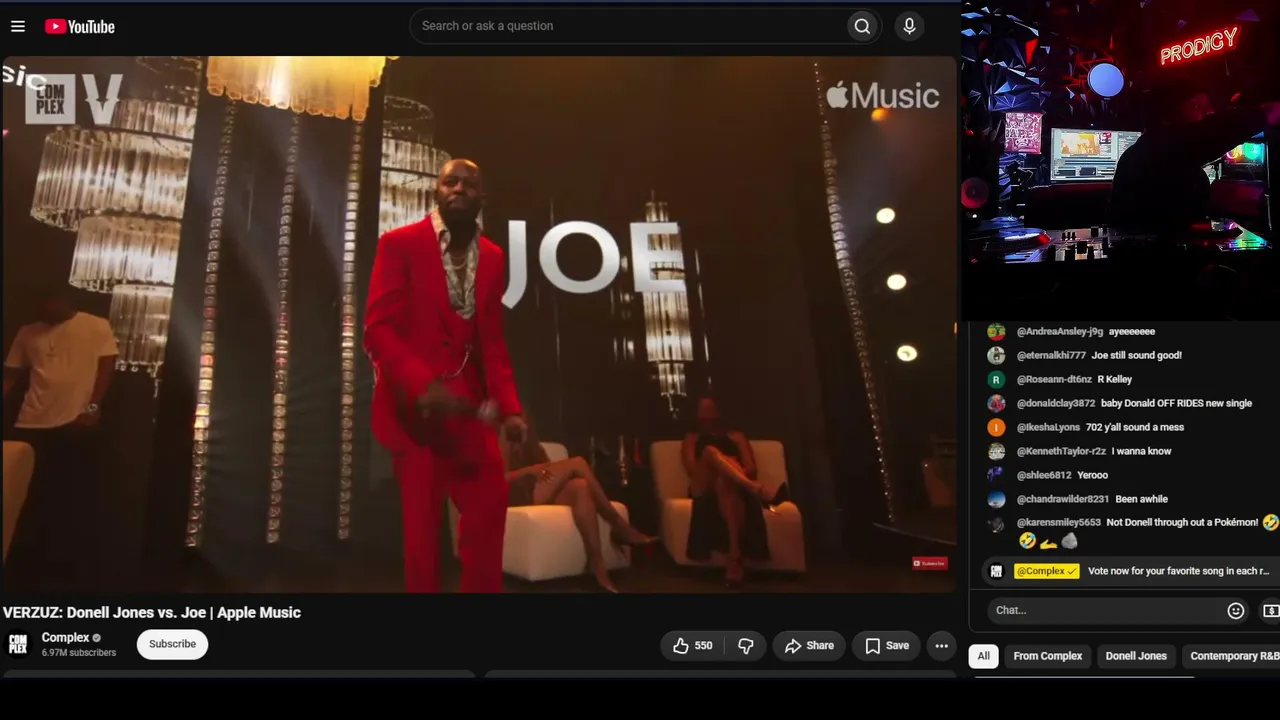The width and height of the screenshot is (1280, 720).
Task: Dislike the VERZUZ video
Action: click(x=746, y=646)
